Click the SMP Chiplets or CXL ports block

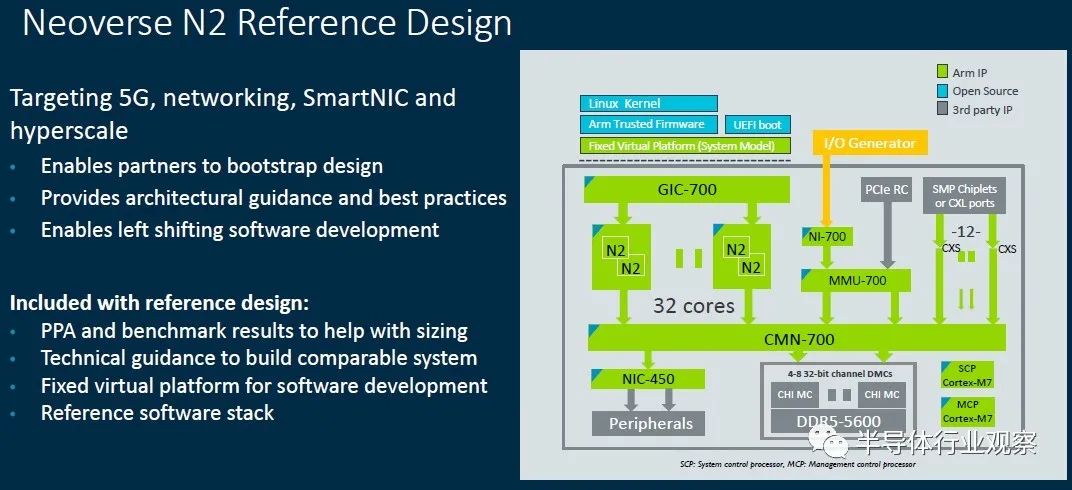[964, 195]
